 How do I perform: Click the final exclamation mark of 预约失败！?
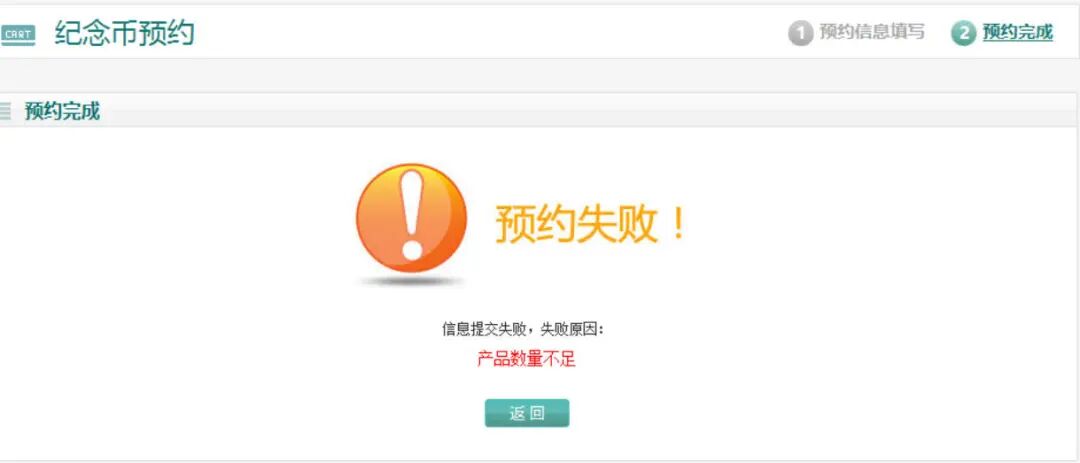click(x=676, y=223)
